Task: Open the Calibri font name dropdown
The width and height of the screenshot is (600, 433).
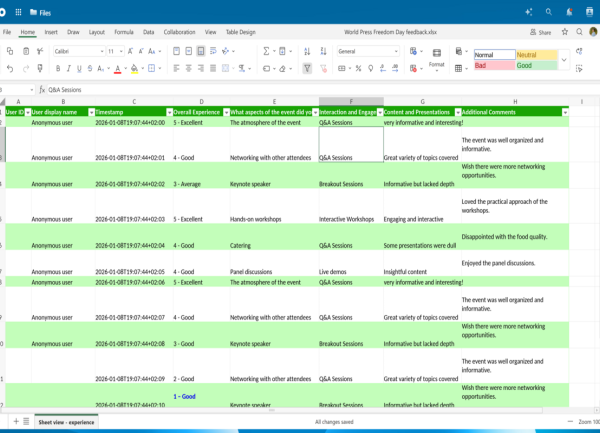Action: [x=102, y=51]
